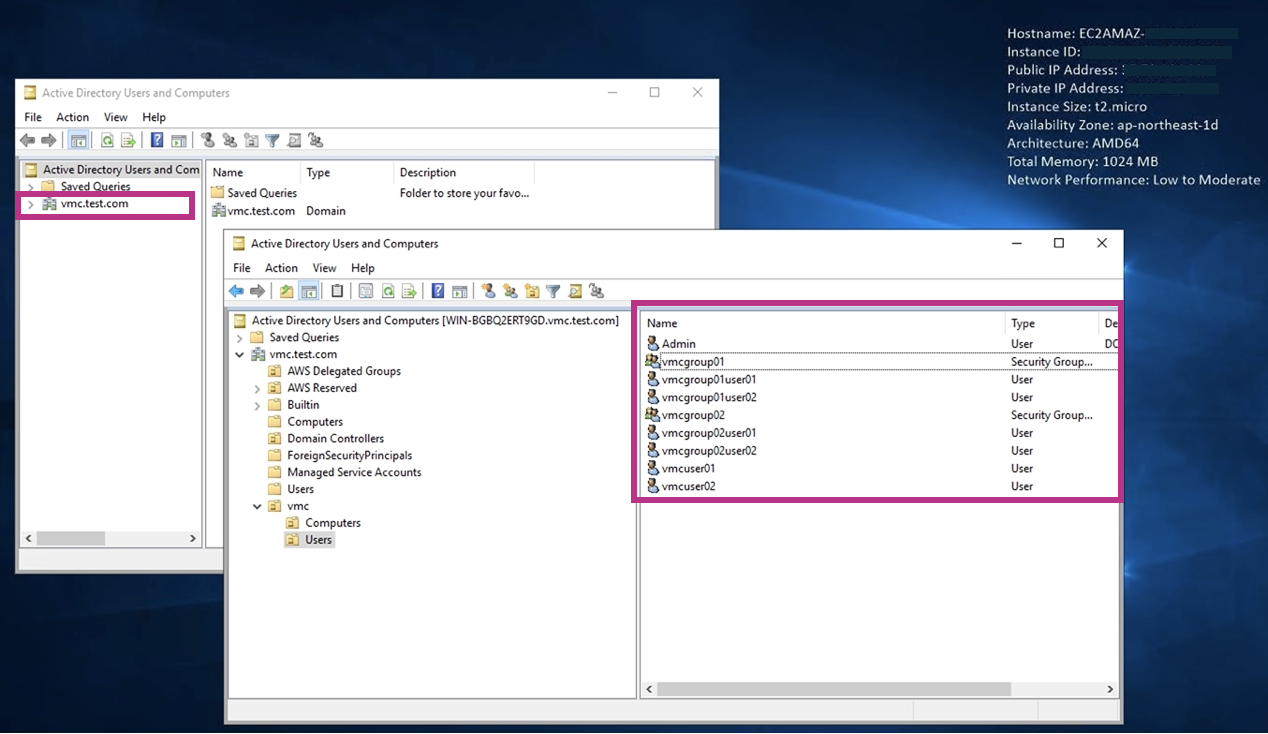The width and height of the screenshot is (1268, 734).
Task: Select vmcuser02 user row
Action: coord(880,486)
